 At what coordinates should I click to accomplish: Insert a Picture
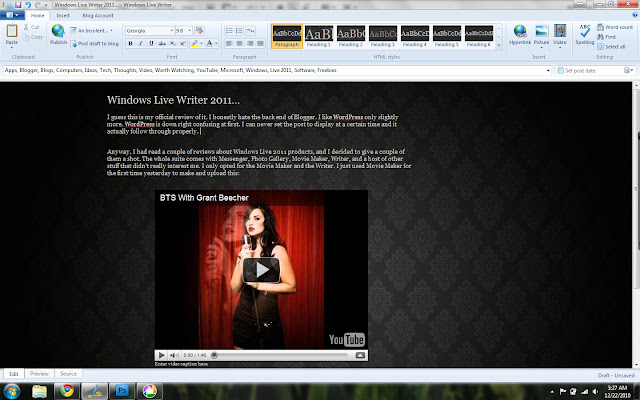coord(541,35)
